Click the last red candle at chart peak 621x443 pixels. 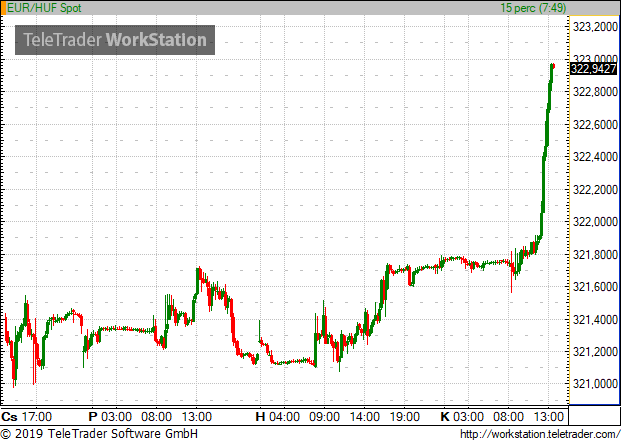pos(553,66)
